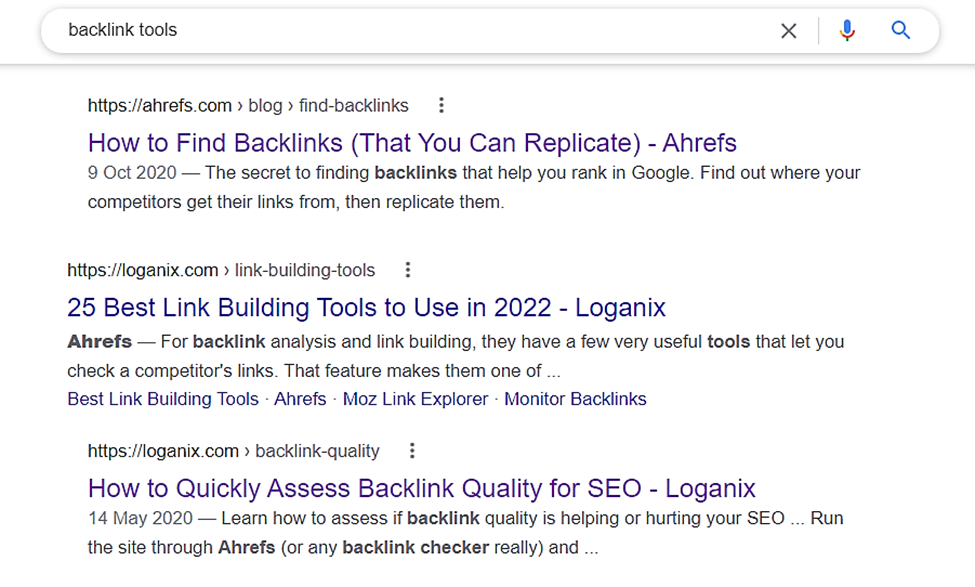Click the "9 Oct 2020" snippet text of the Ahrefs result
Viewport: 975px width, 587px height.
tap(132, 173)
